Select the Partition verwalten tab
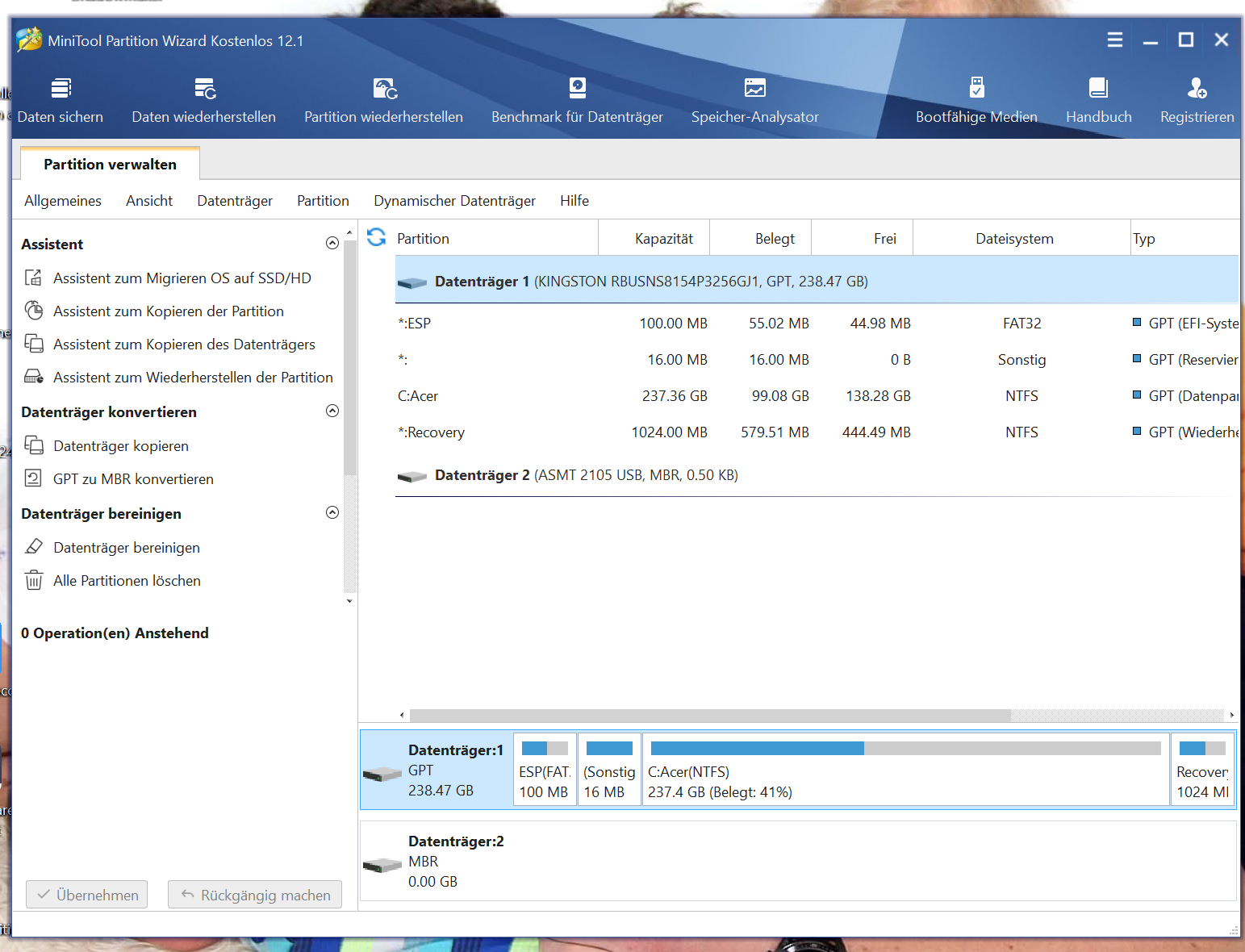This screenshot has width=1245, height=952. (110, 164)
